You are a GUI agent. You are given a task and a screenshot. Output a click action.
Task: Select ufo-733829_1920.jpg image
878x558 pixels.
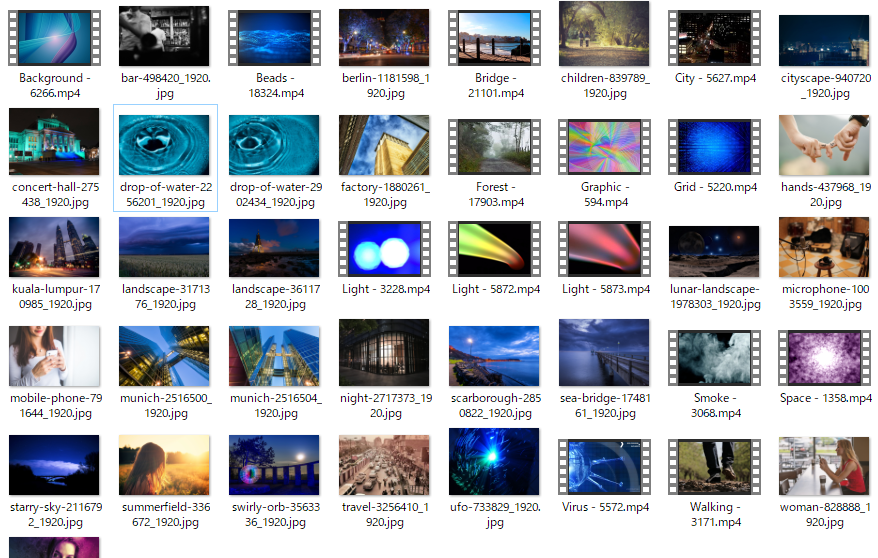tap(494, 462)
